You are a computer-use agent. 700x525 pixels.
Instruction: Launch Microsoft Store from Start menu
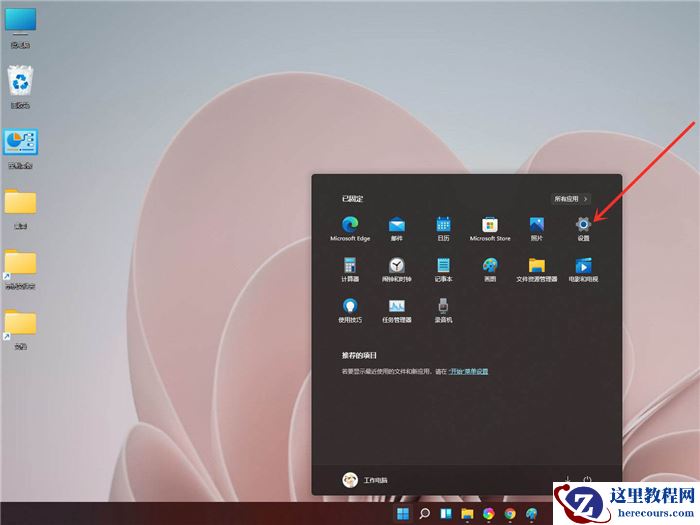[490, 228]
